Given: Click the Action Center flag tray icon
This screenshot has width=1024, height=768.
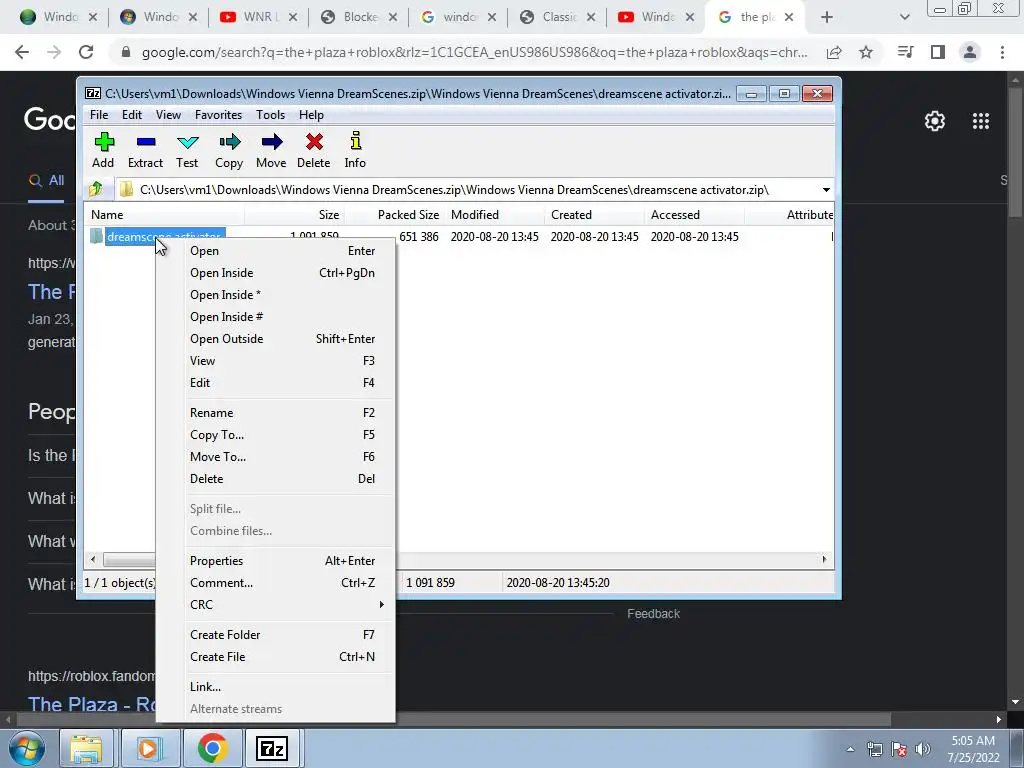Looking at the screenshot, I should point(899,749).
